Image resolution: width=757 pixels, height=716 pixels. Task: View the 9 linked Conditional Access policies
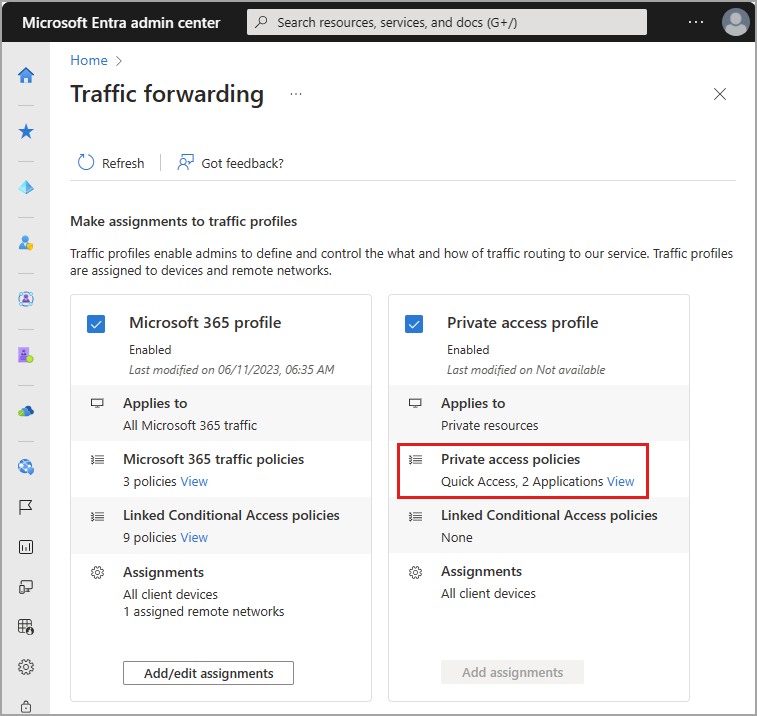194,537
